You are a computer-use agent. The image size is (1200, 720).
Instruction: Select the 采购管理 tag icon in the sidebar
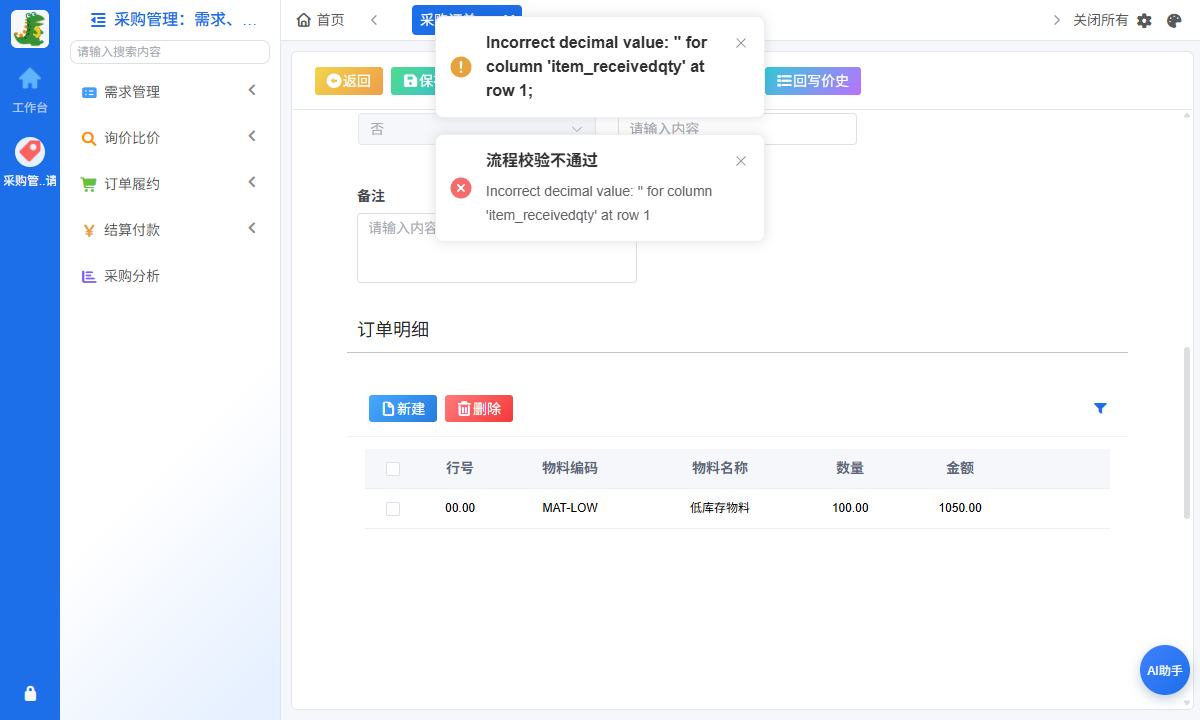click(30, 152)
